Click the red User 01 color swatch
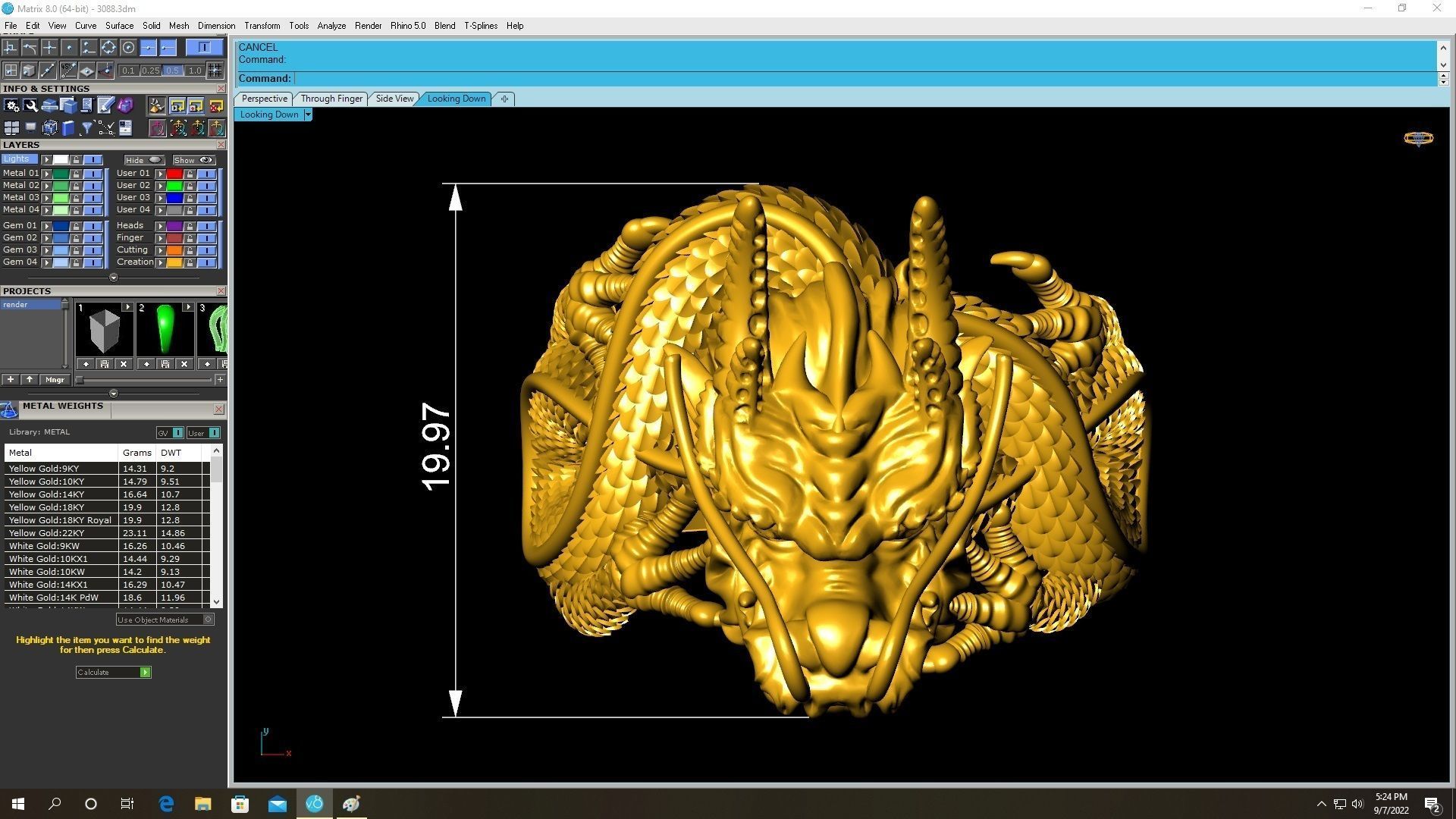The image size is (1456, 819). [174, 174]
